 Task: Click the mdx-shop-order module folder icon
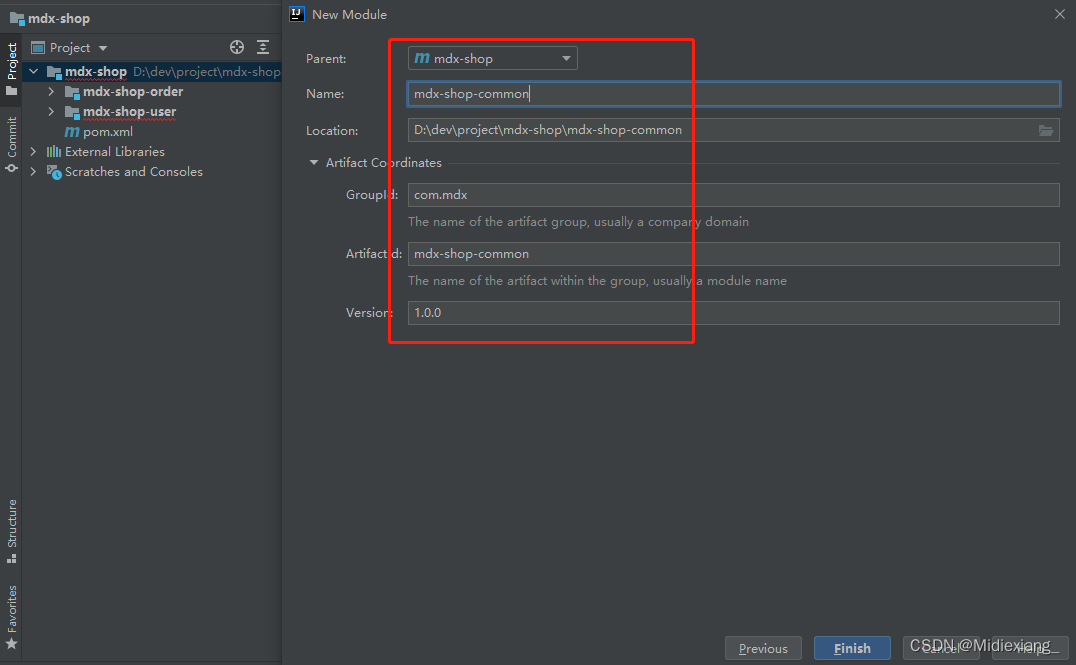(x=72, y=92)
